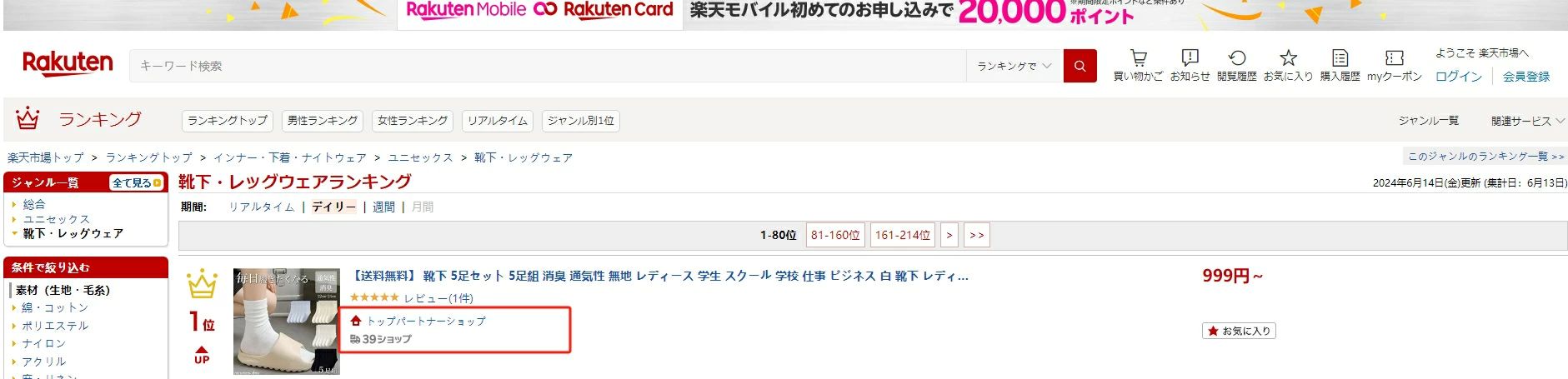Go to rank page 81-160位
1568x379 pixels.
click(835, 235)
